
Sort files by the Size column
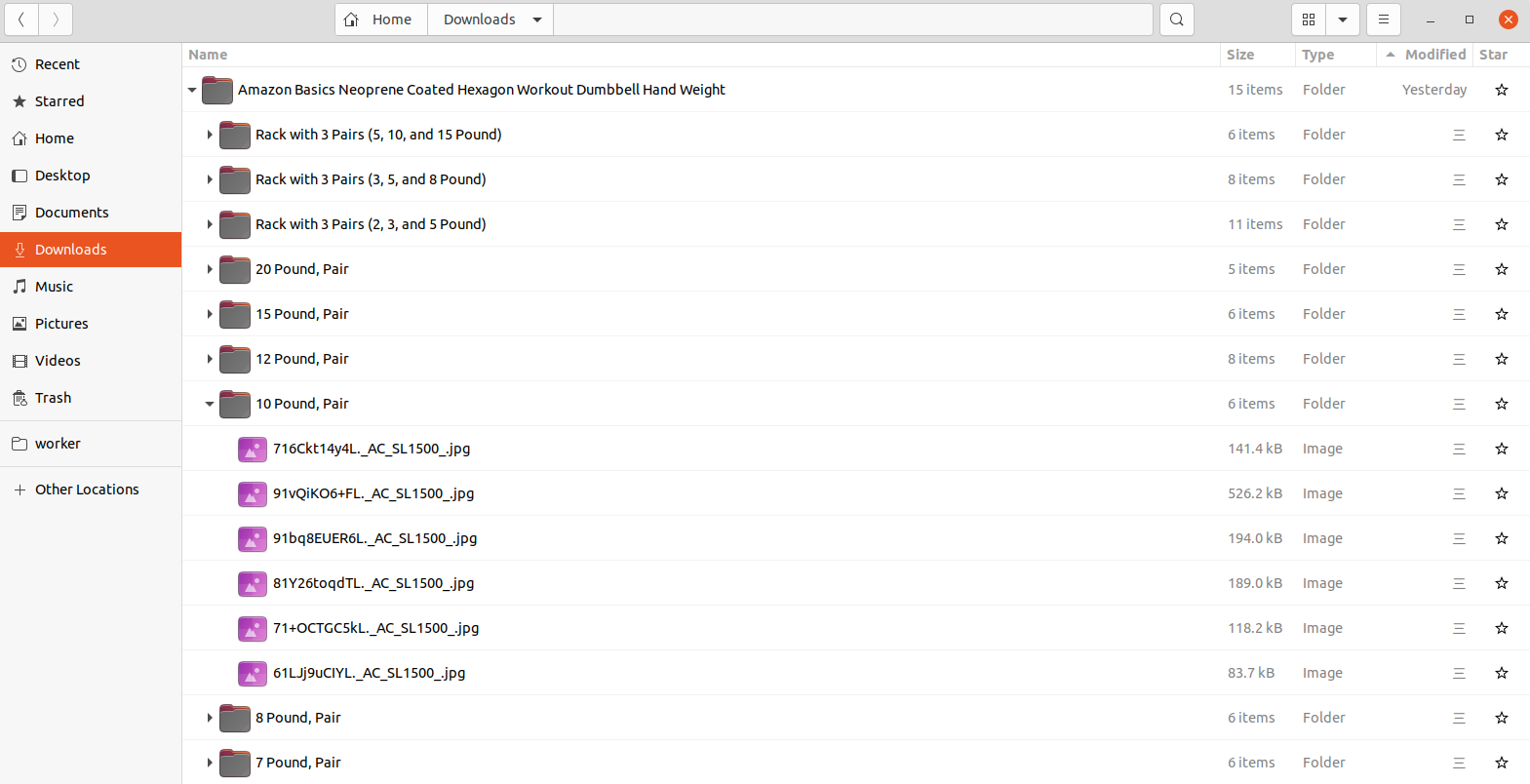(x=1240, y=55)
